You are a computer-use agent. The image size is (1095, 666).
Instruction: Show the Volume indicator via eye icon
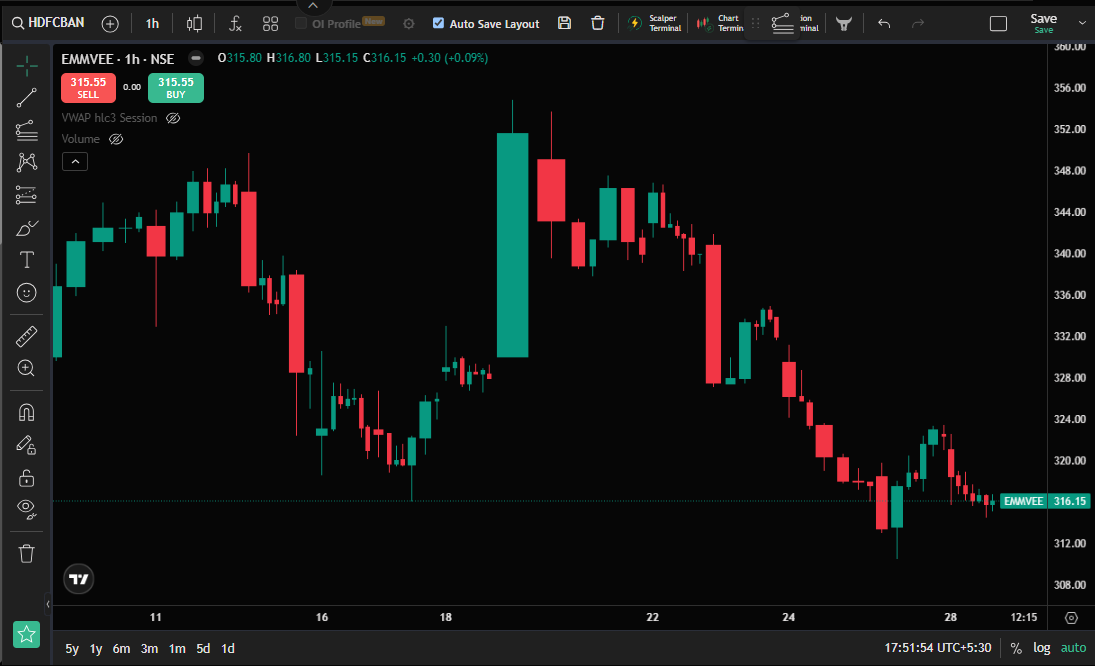tap(116, 139)
